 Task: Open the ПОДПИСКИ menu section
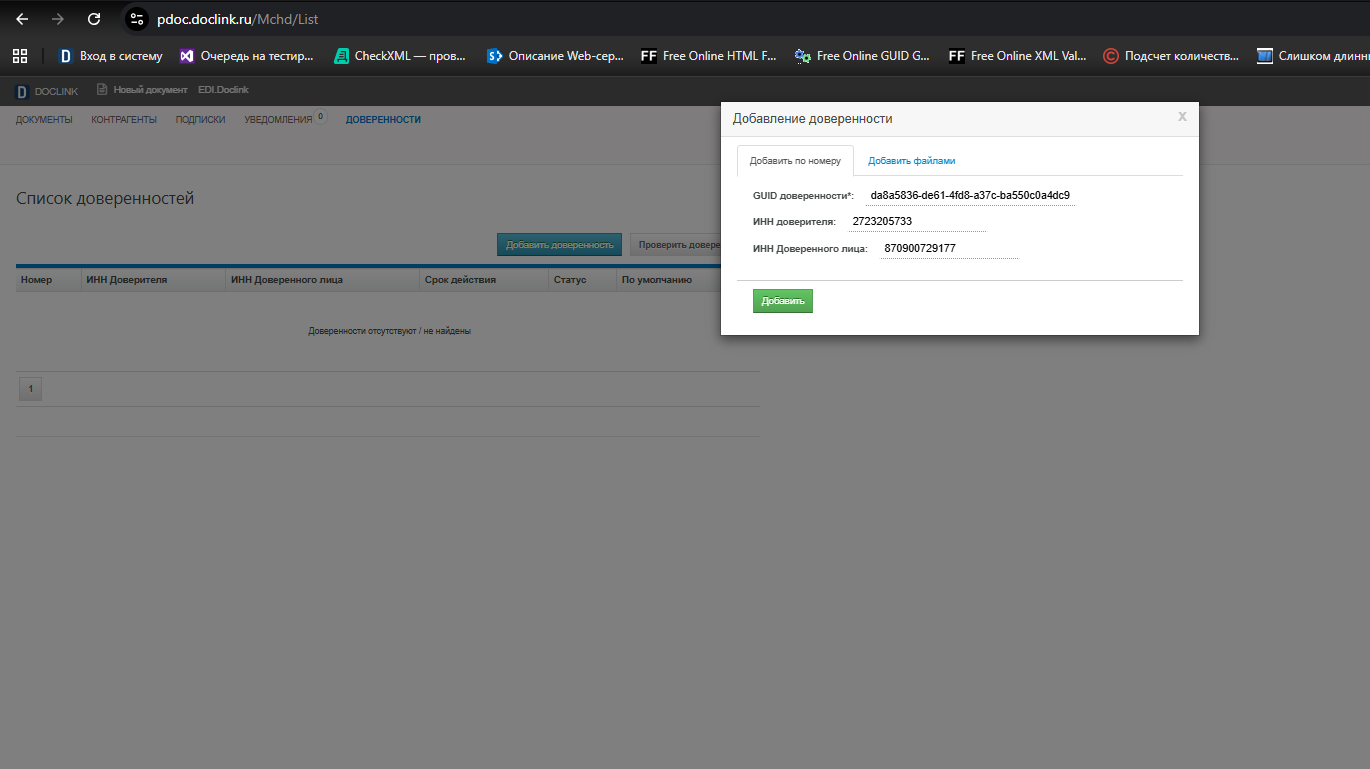click(201, 120)
